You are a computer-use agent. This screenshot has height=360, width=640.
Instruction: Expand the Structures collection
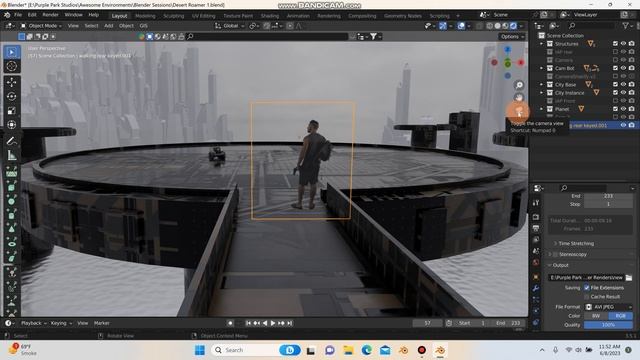(x=542, y=44)
